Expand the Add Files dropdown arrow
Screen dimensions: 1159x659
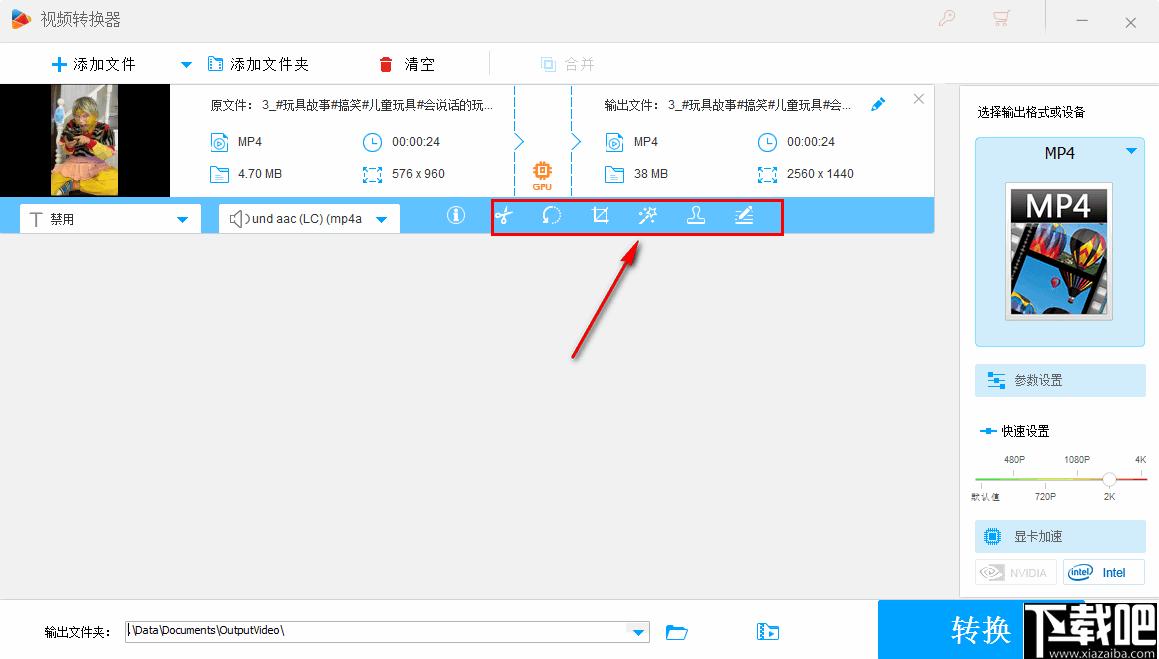point(186,65)
